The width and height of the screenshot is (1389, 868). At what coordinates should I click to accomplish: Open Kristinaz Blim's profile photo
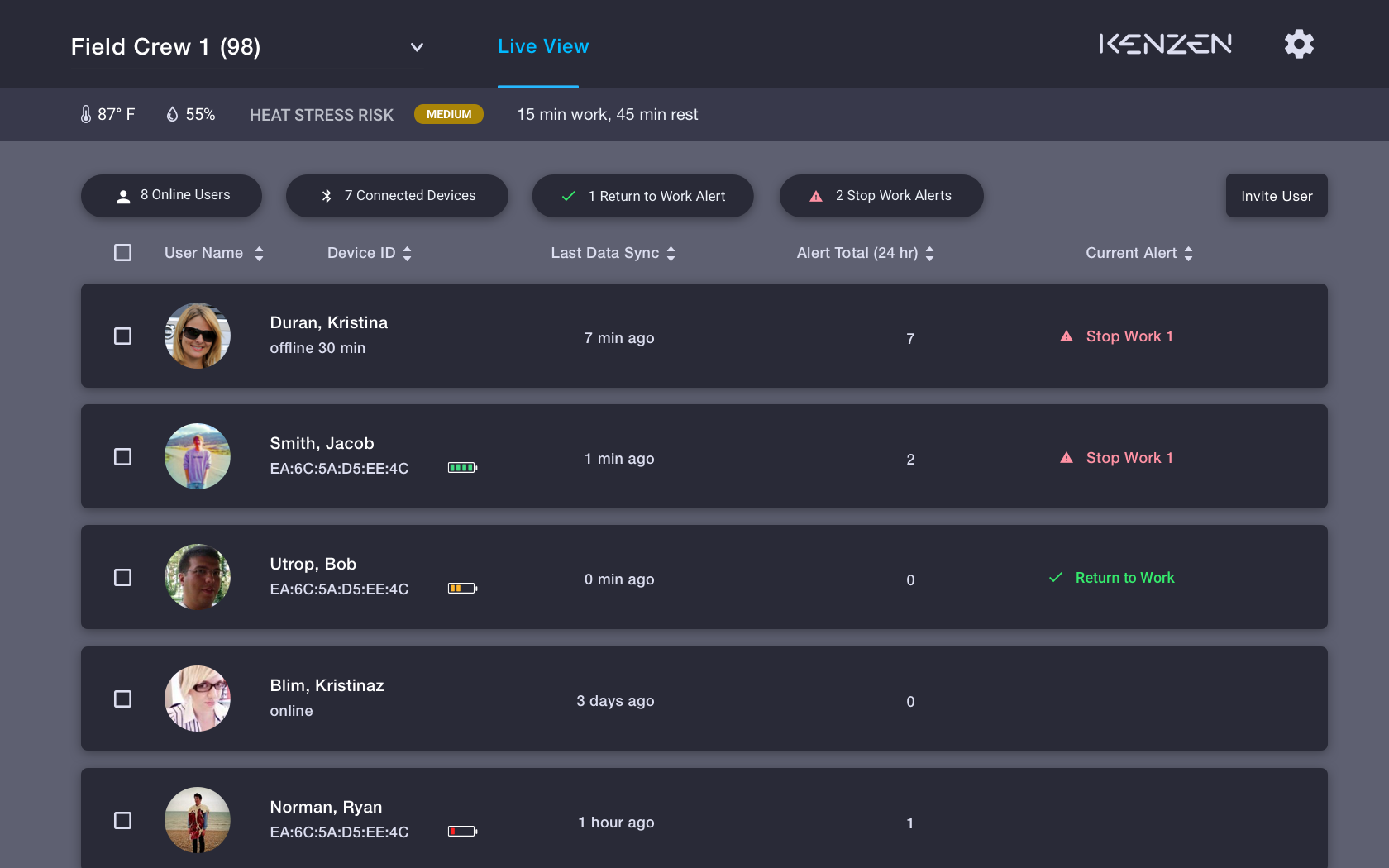click(198, 699)
